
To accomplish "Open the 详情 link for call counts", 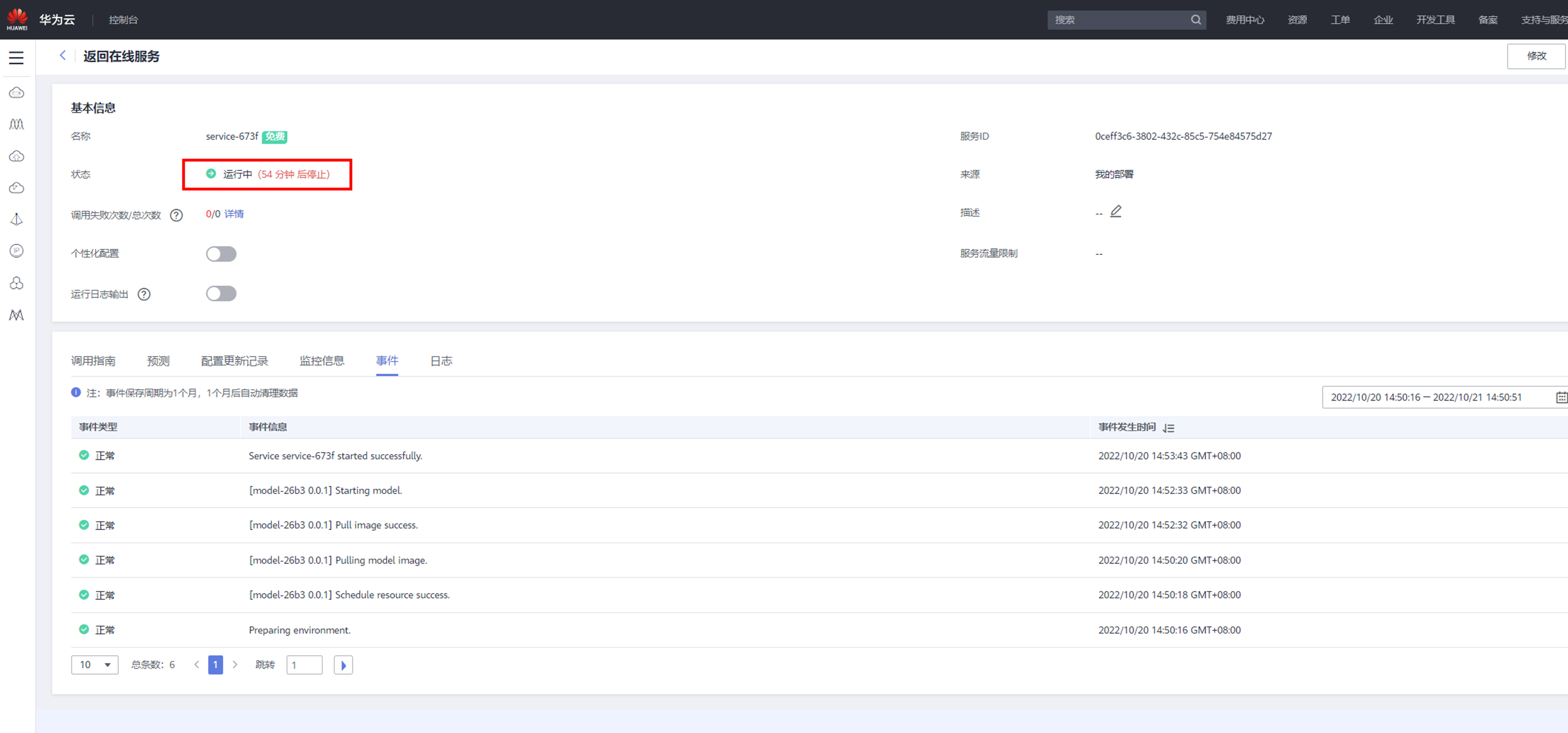I will 234,214.
